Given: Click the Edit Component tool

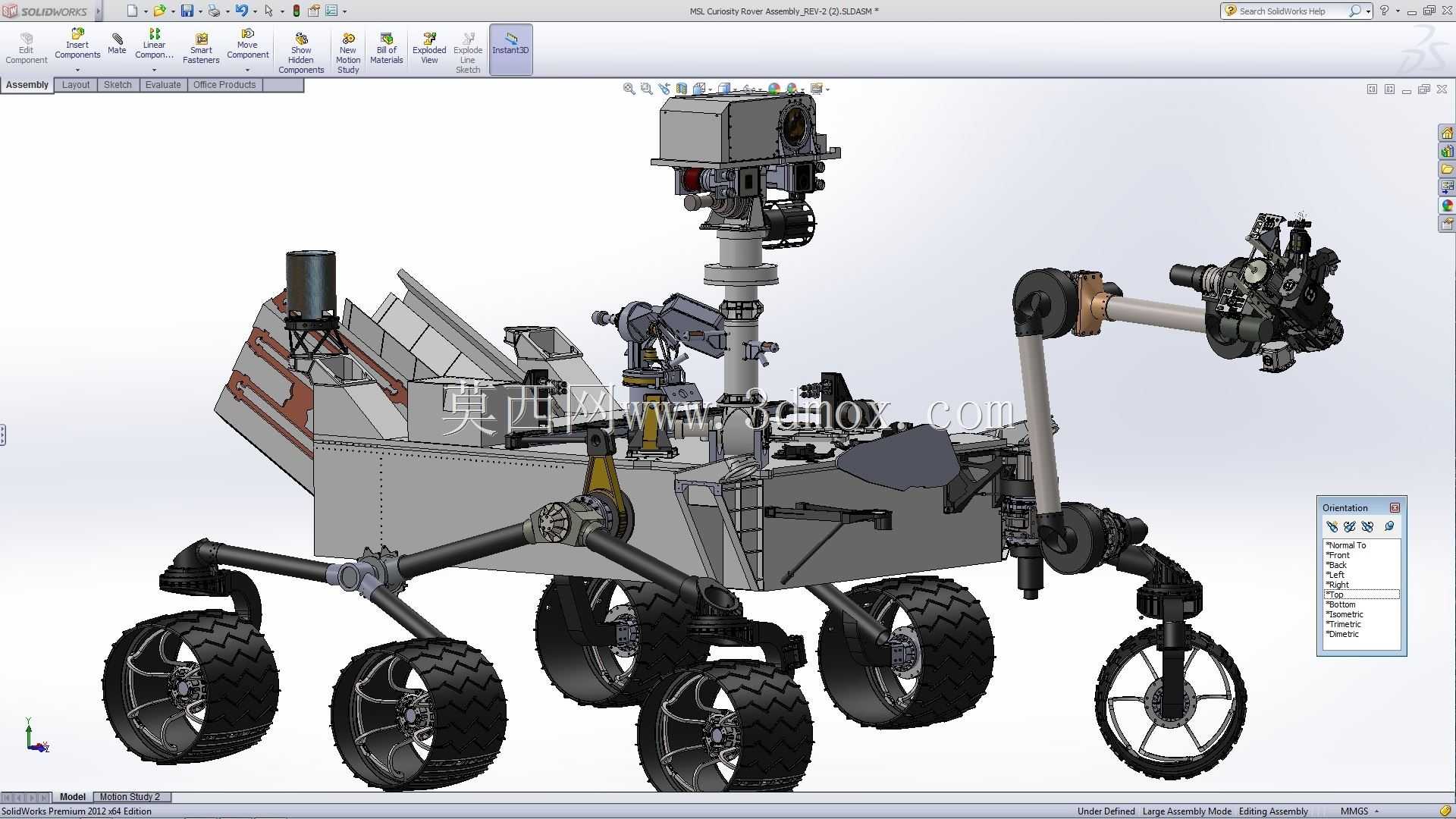Looking at the screenshot, I should point(27,49).
